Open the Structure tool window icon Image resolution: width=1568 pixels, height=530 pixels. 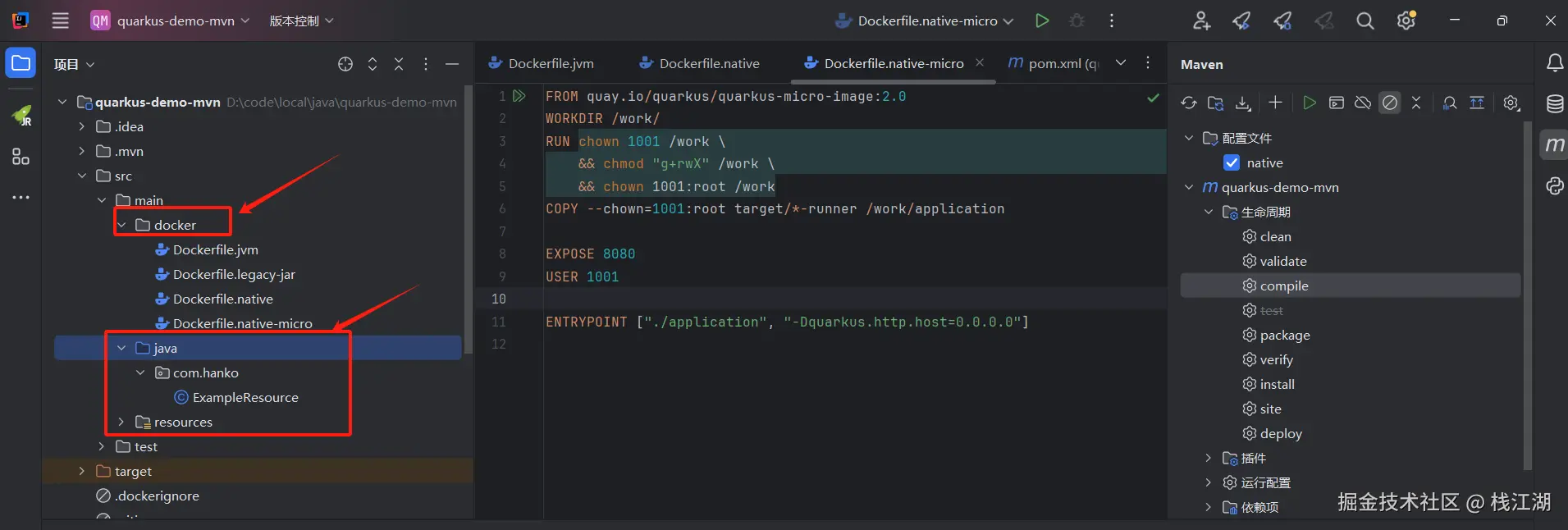[21, 157]
